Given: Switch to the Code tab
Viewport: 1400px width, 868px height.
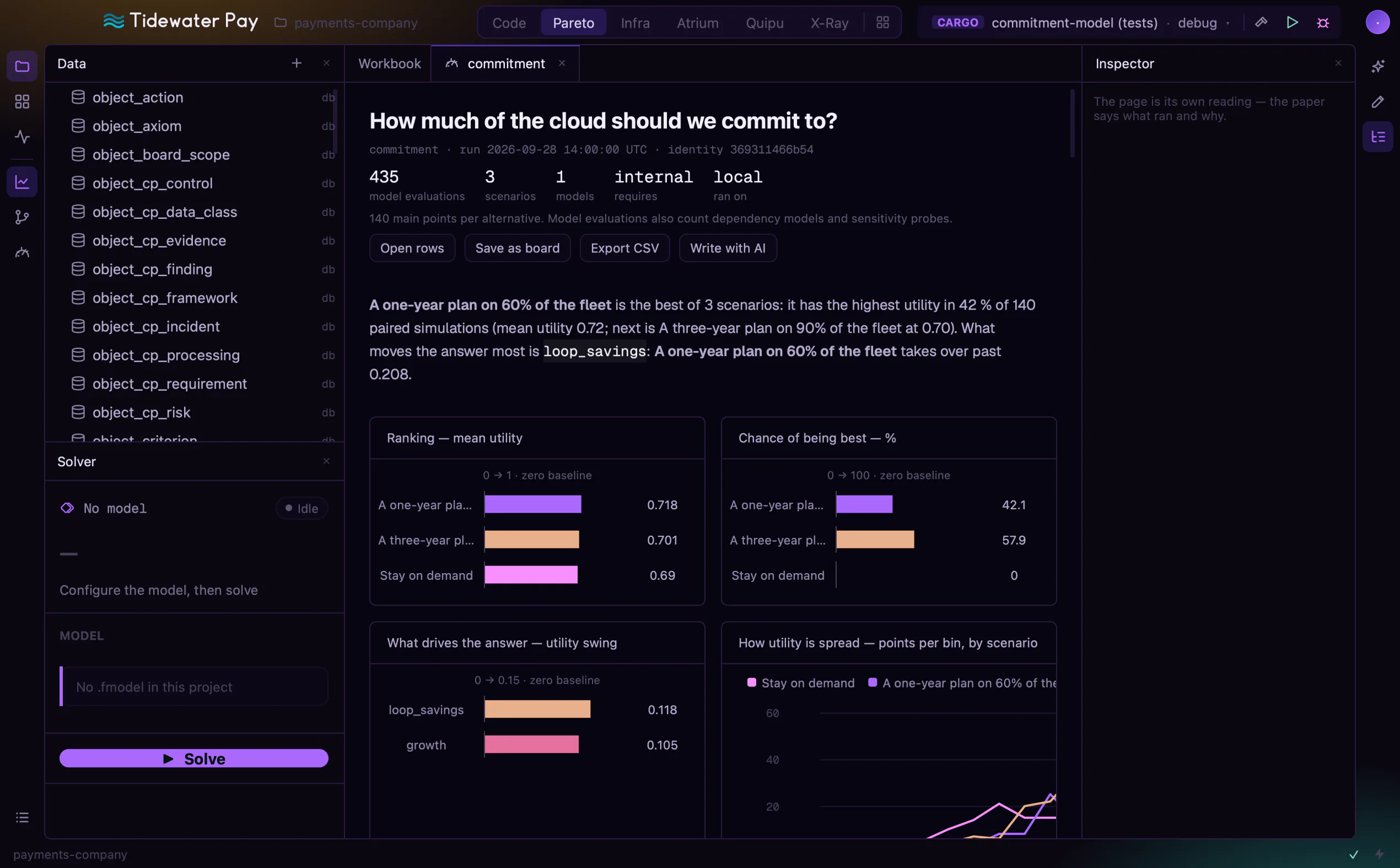Looking at the screenshot, I should pyautogui.click(x=509, y=23).
